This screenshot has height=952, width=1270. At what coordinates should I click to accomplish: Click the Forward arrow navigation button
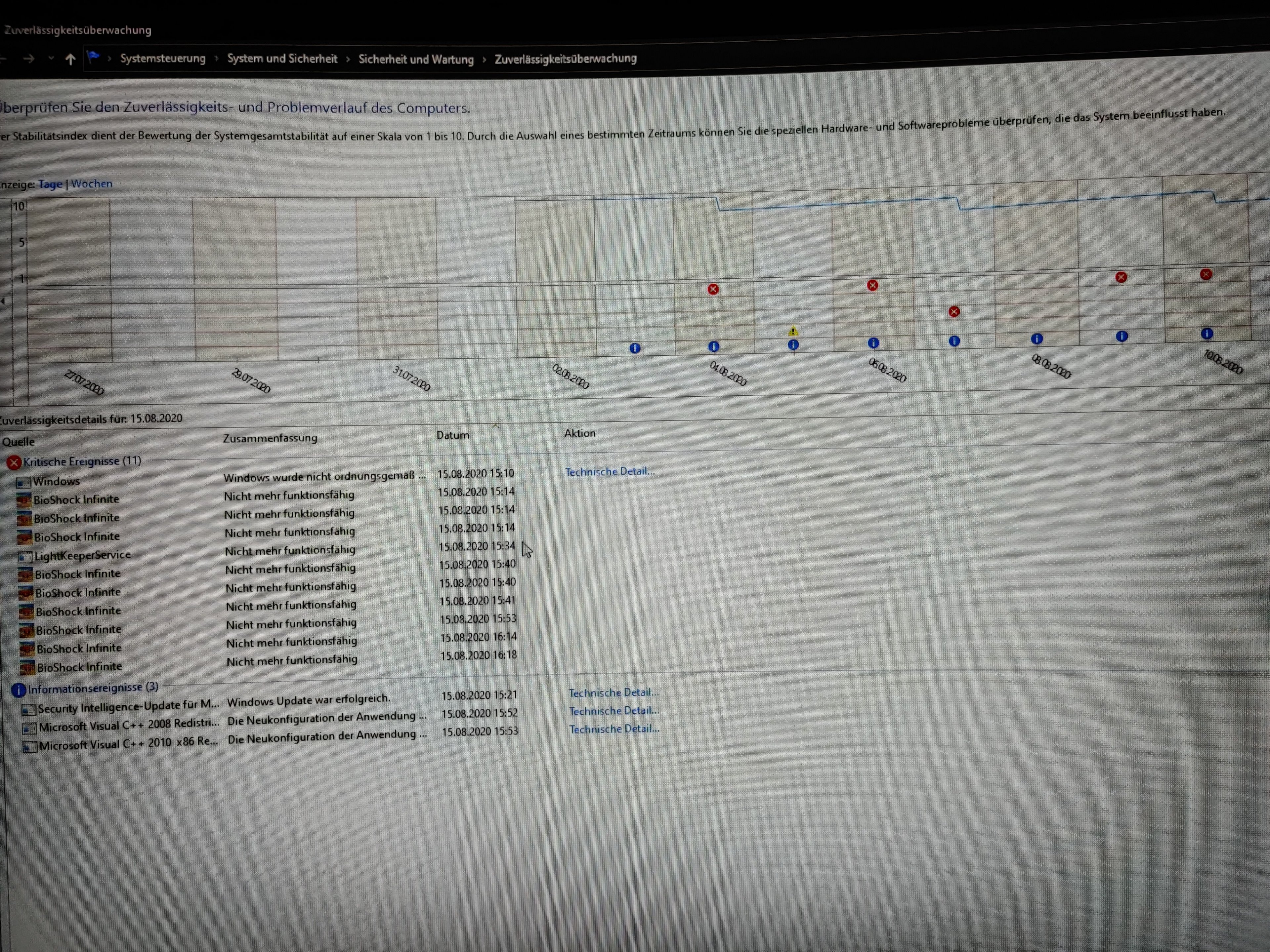[29, 59]
